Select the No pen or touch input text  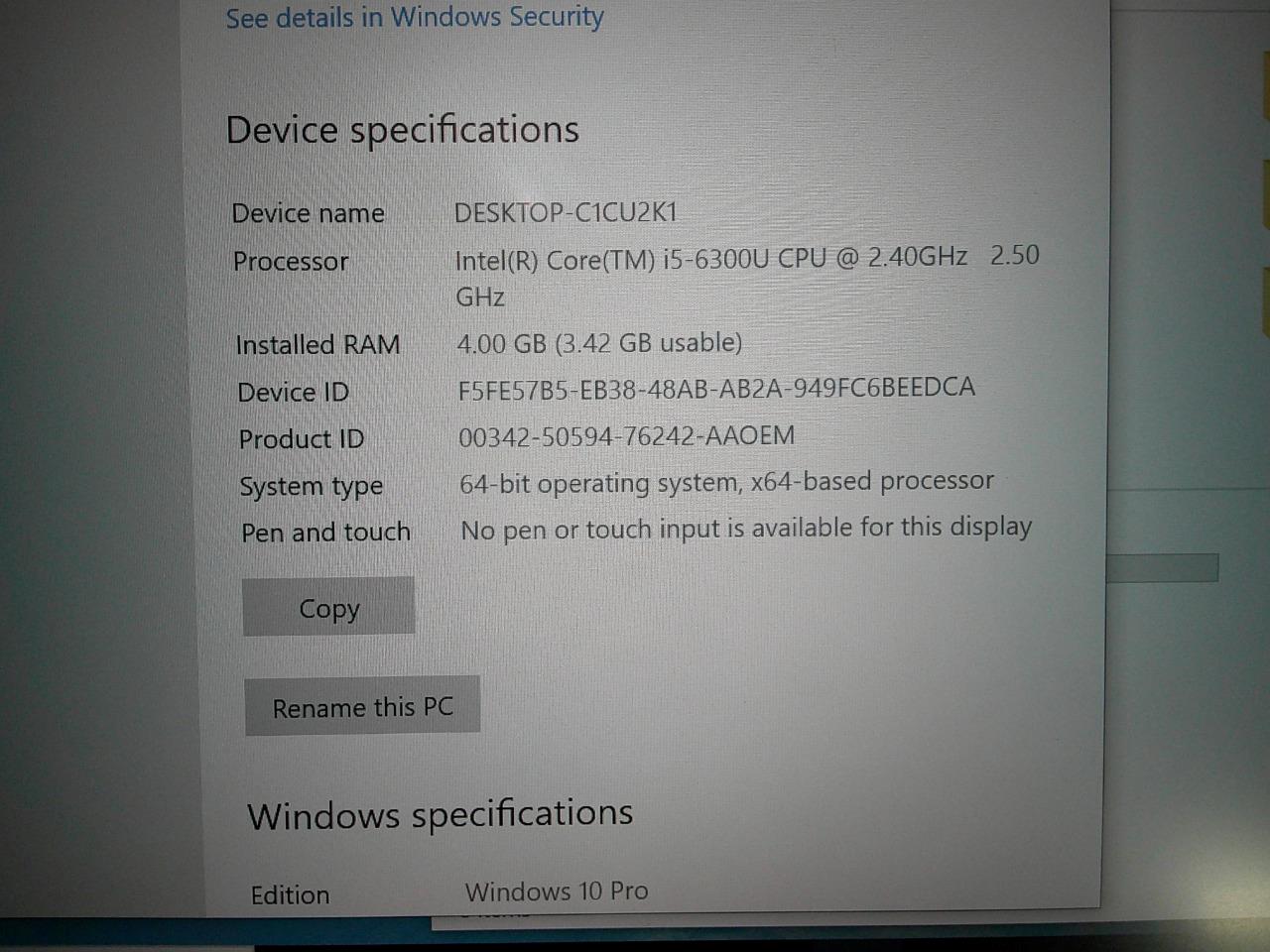coord(746,528)
